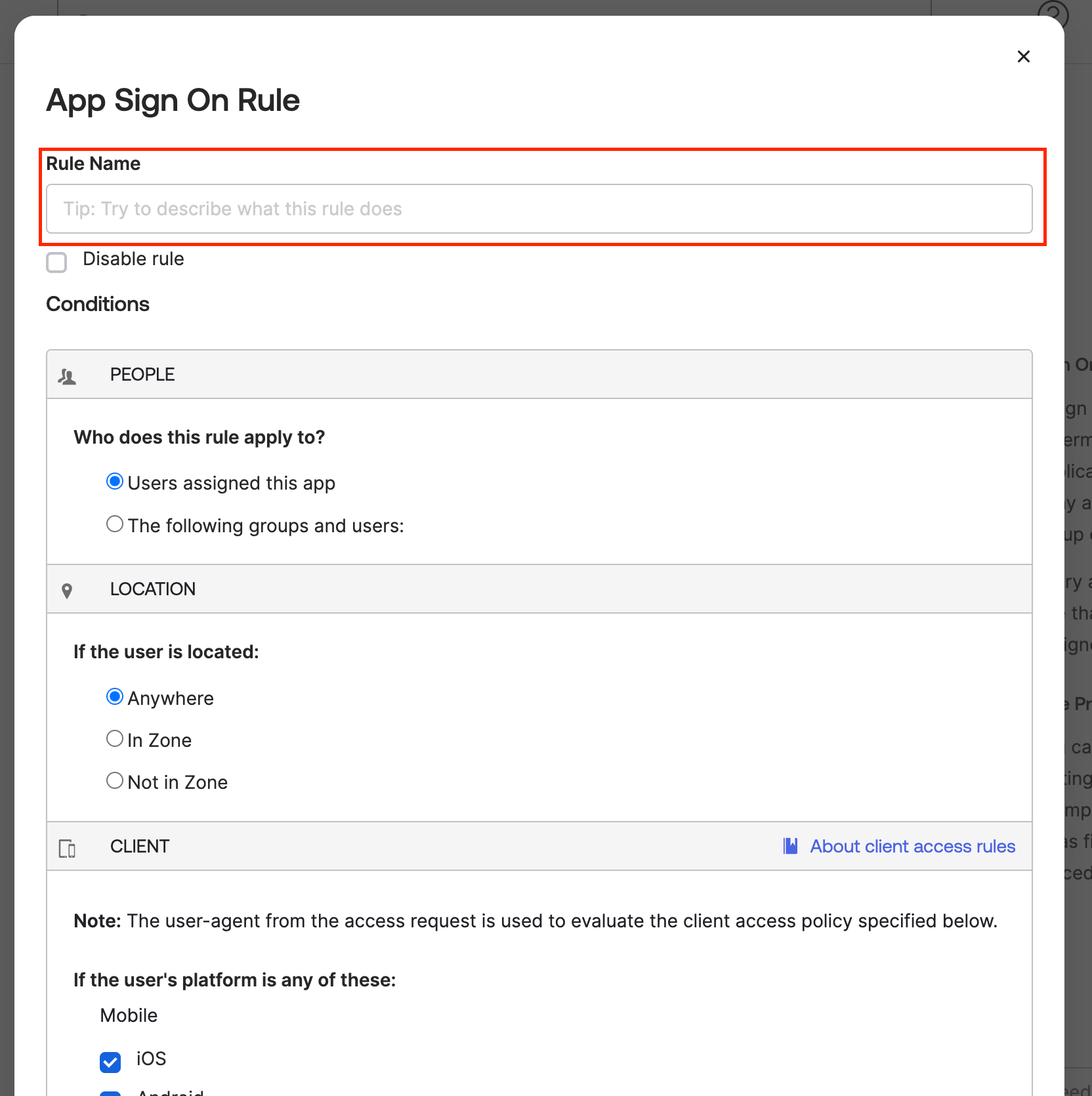Pick the In Zone radio button

(x=115, y=738)
